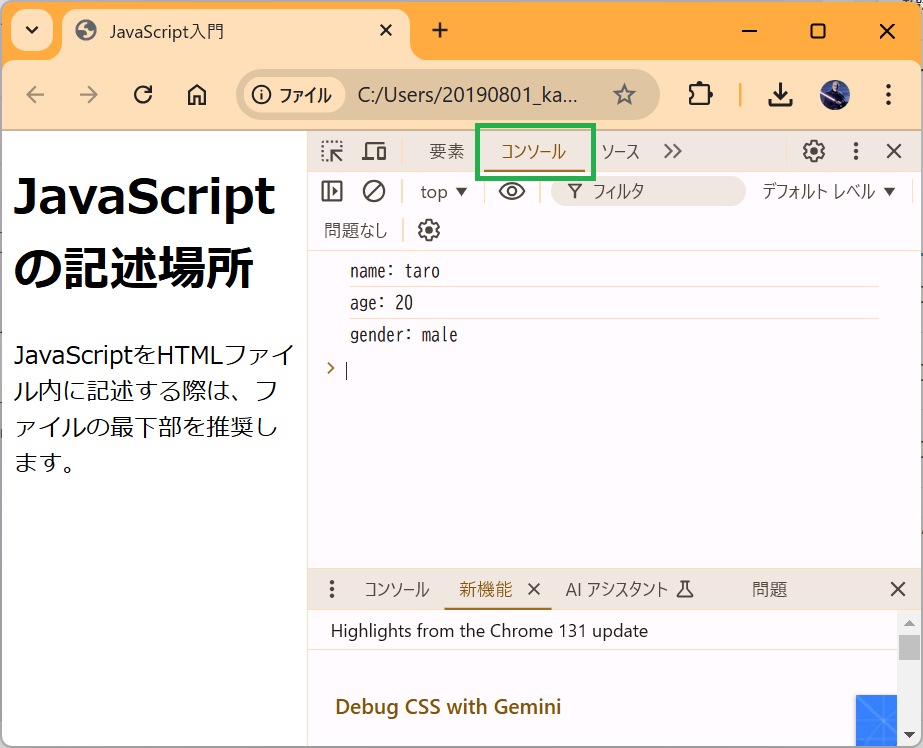
Task: Click the drawer's vertical scrollbar thumb
Action: click(909, 647)
